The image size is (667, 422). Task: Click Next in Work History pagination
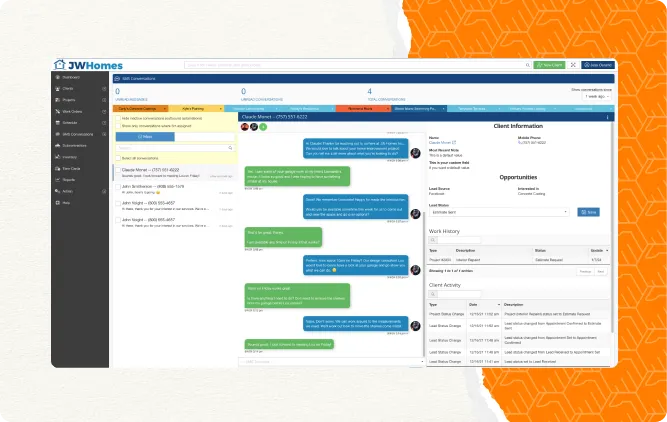click(x=601, y=271)
